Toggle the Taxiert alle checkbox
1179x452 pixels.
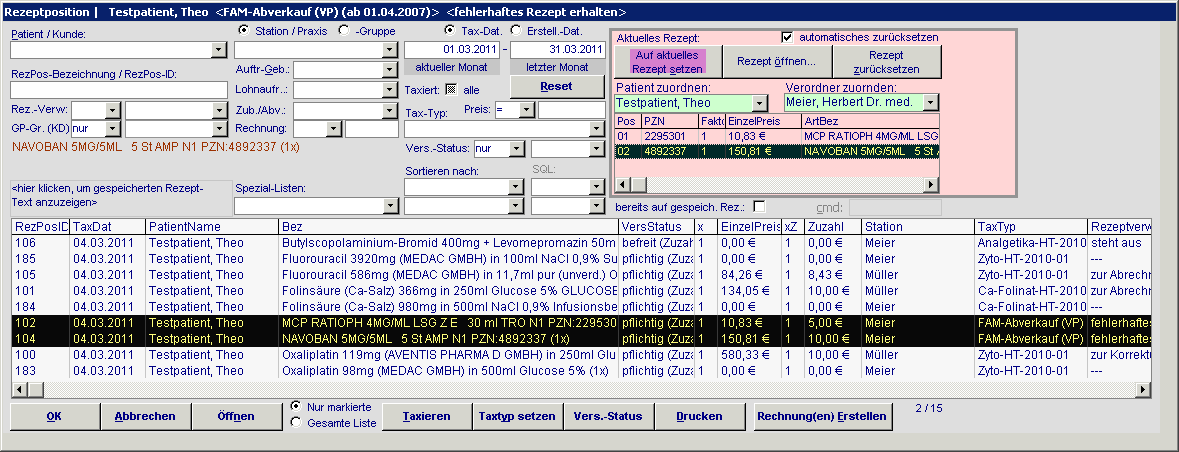451,89
